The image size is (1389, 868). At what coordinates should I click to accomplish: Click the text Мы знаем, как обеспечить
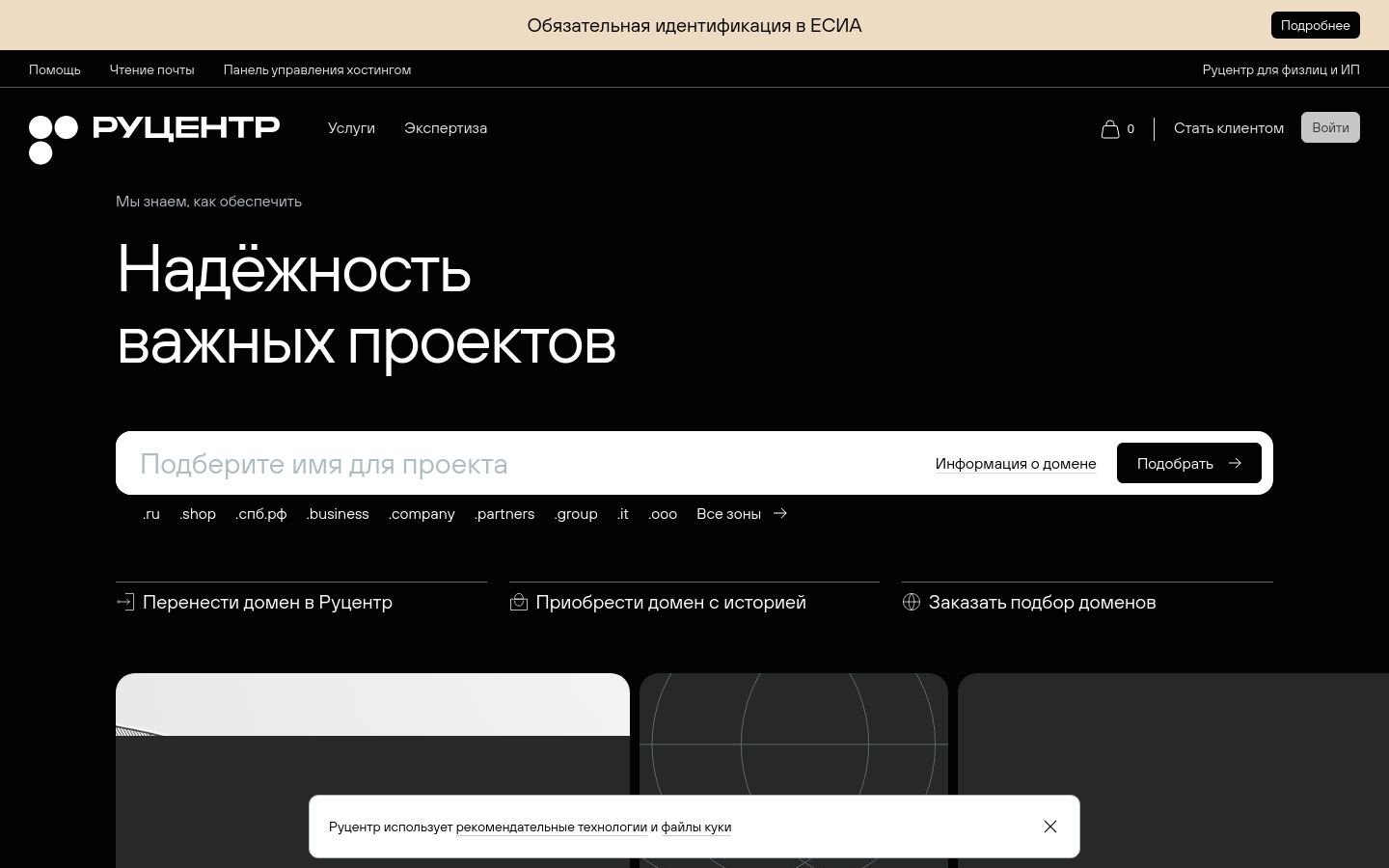(x=209, y=201)
